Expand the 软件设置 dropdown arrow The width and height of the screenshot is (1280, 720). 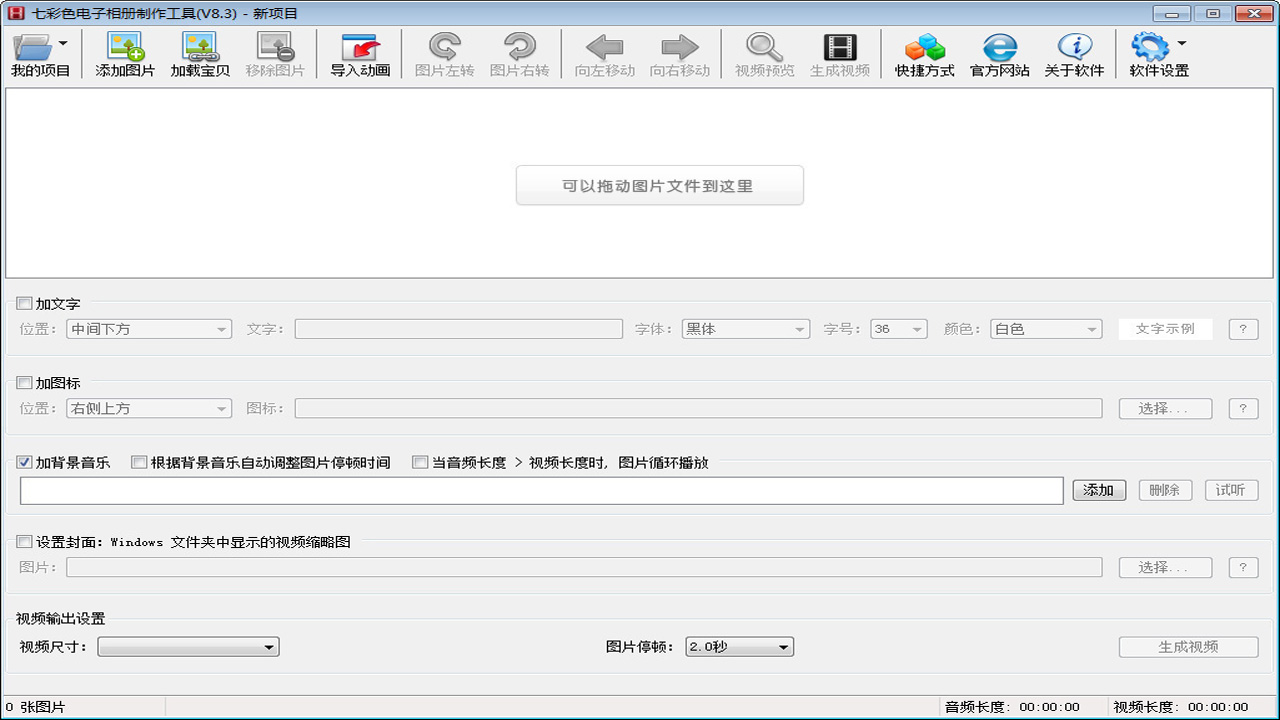[1181, 44]
